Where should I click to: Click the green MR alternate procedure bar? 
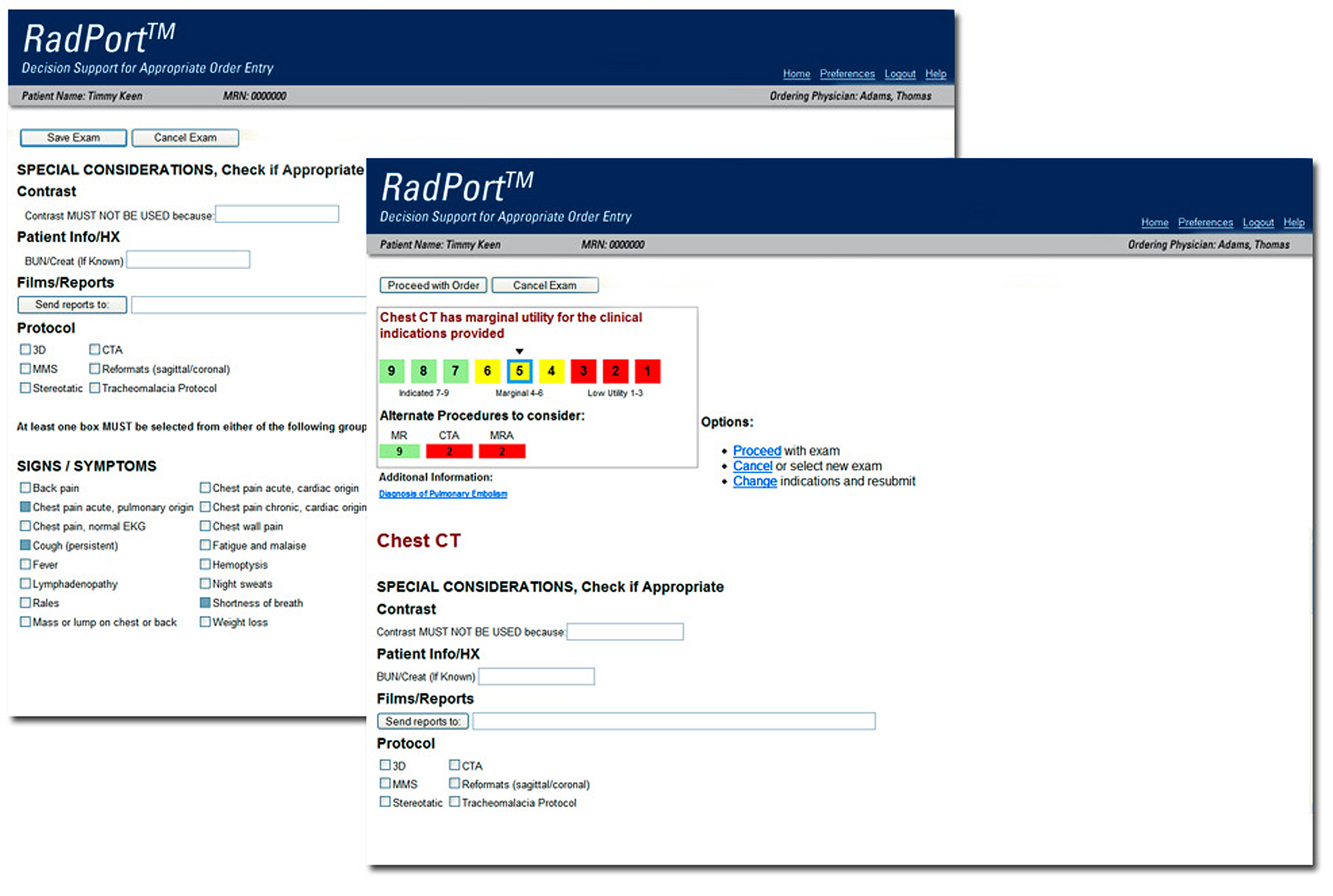pyautogui.click(x=399, y=452)
